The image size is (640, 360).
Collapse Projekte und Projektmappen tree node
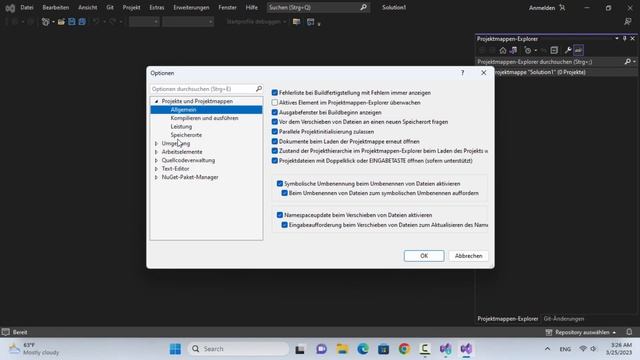(156, 101)
